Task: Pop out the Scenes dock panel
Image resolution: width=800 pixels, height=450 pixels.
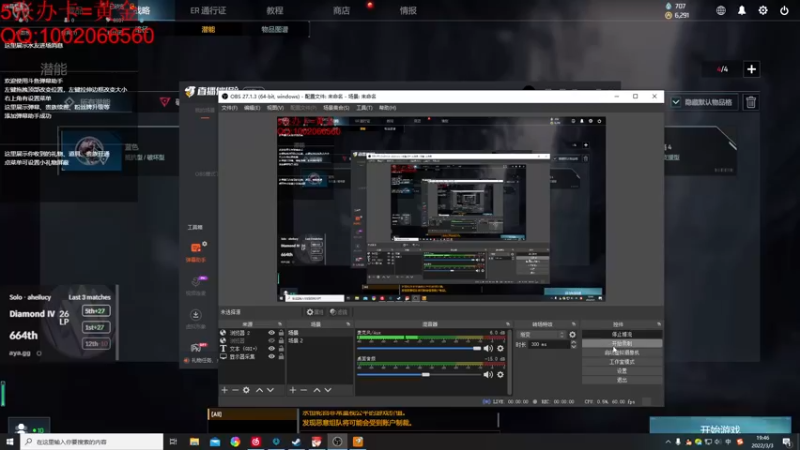Action: tap(348, 324)
